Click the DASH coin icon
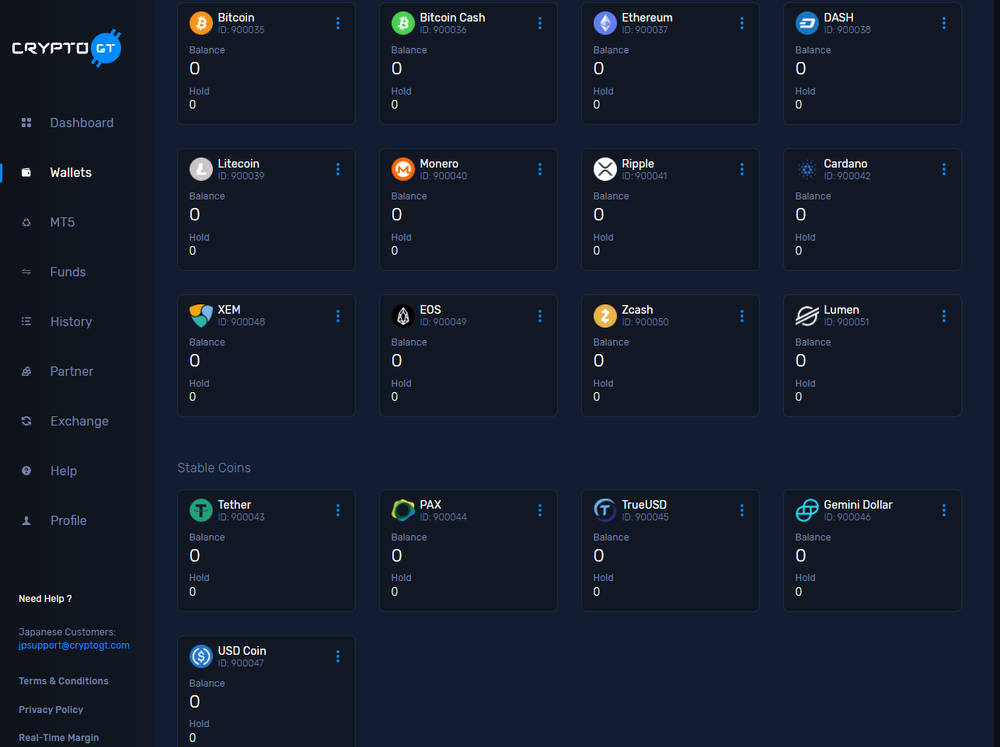Image resolution: width=1000 pixels, height=747 pixels. [807, 23]
